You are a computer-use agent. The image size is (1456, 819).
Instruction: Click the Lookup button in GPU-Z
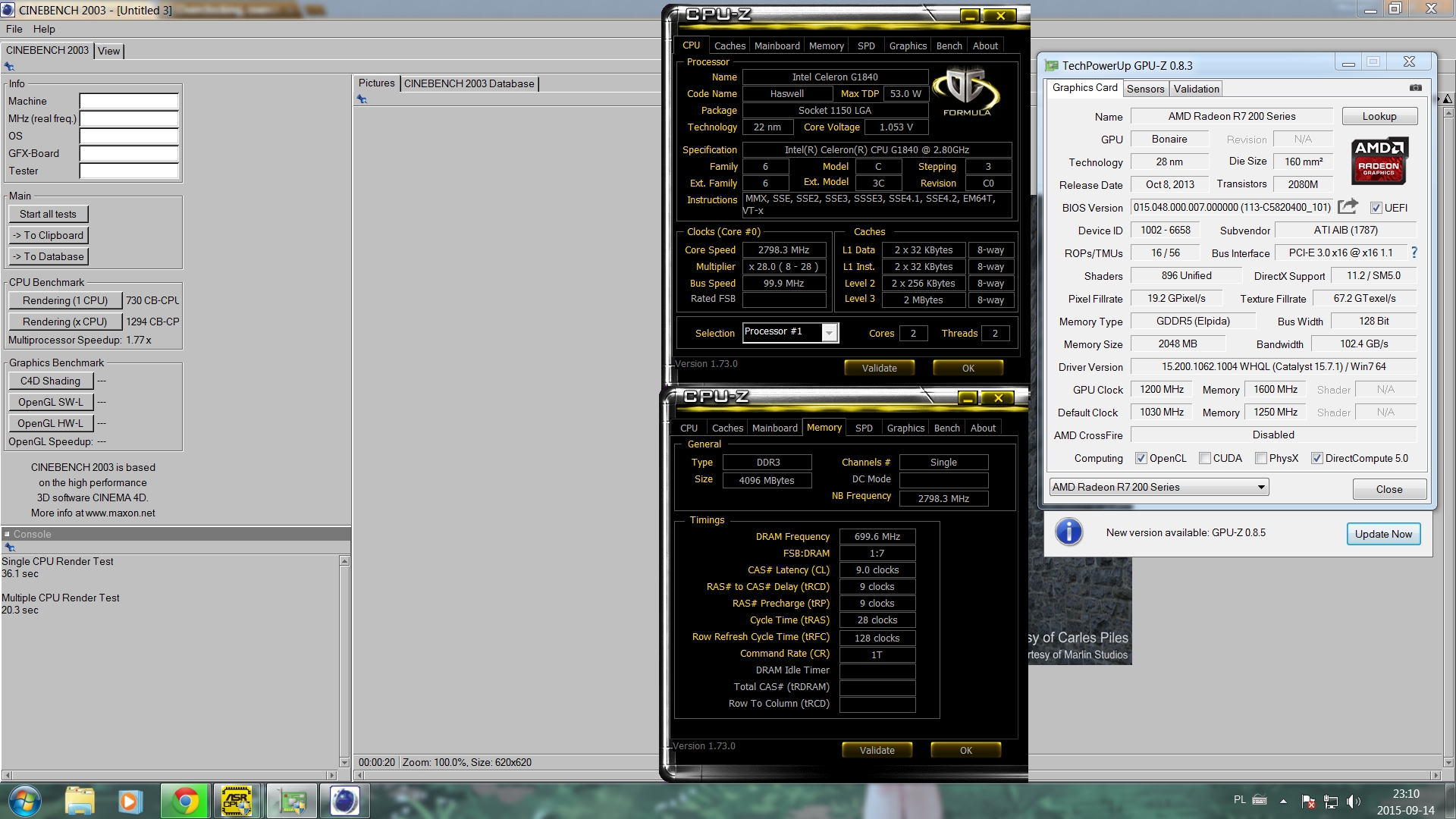pos(1379,116)
